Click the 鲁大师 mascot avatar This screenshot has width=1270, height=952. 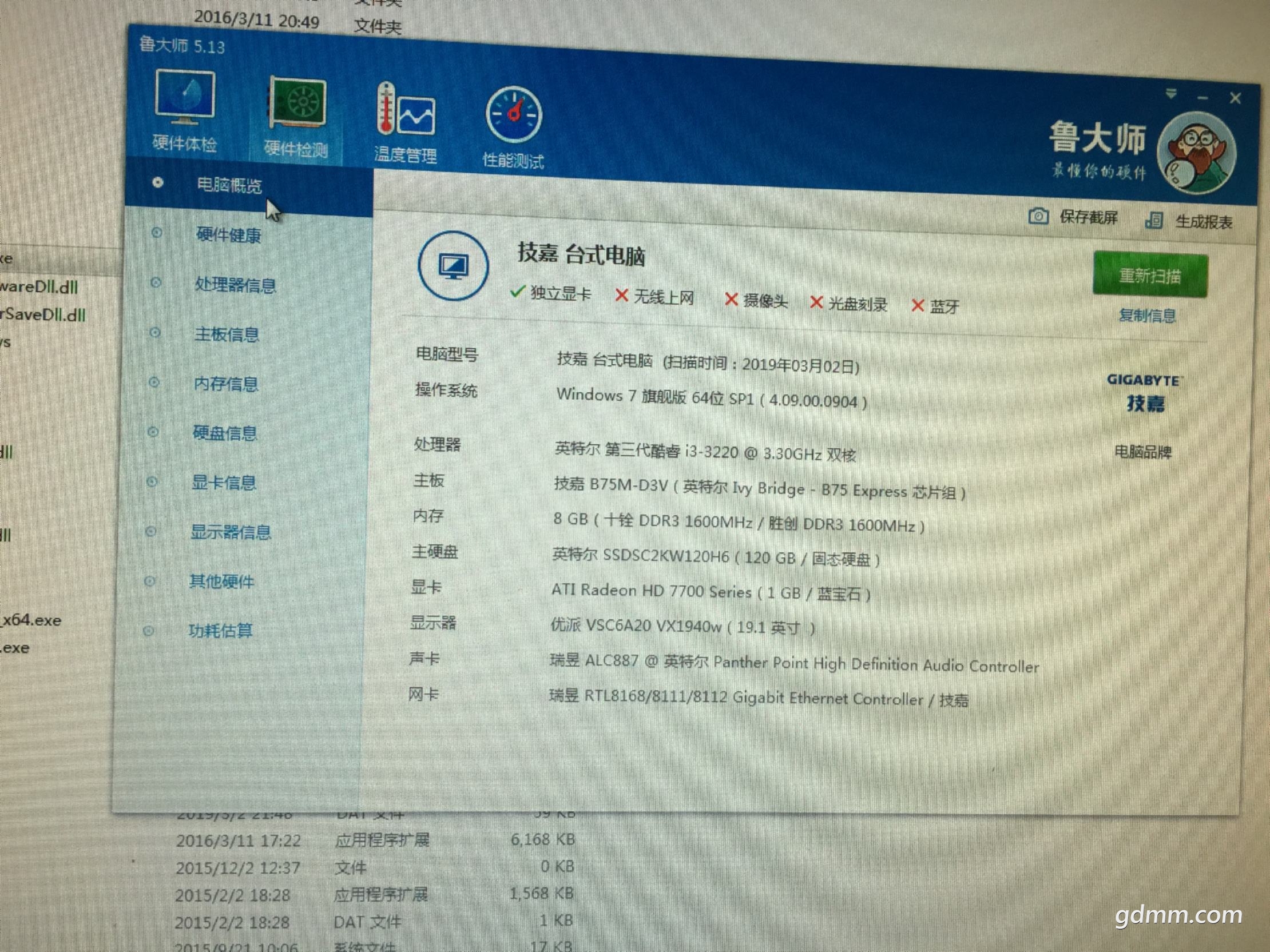pos(1198,153)
